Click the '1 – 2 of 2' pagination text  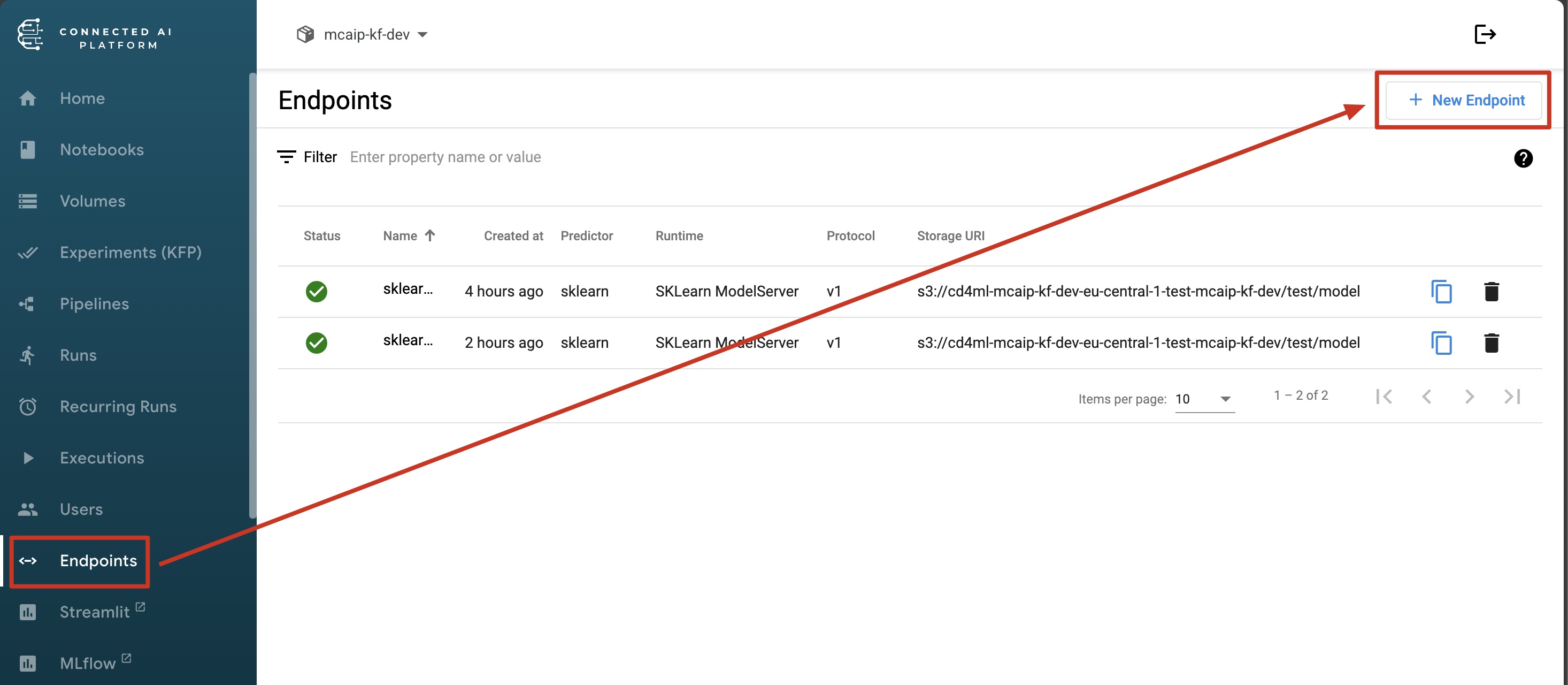coord(1301,395)
